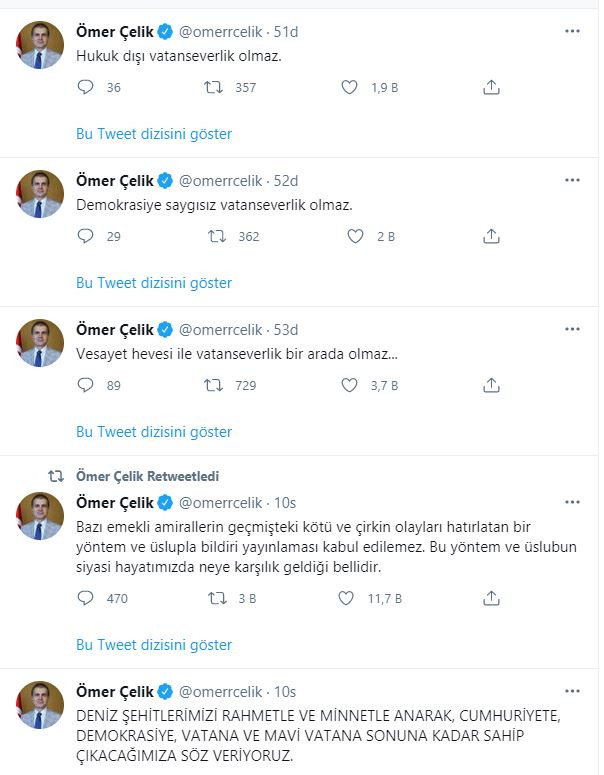Open the @omerrcelik handle on 52d tweet
This screenshot has width=604, height=775.
pyautogui.click(x=220, y=181)
